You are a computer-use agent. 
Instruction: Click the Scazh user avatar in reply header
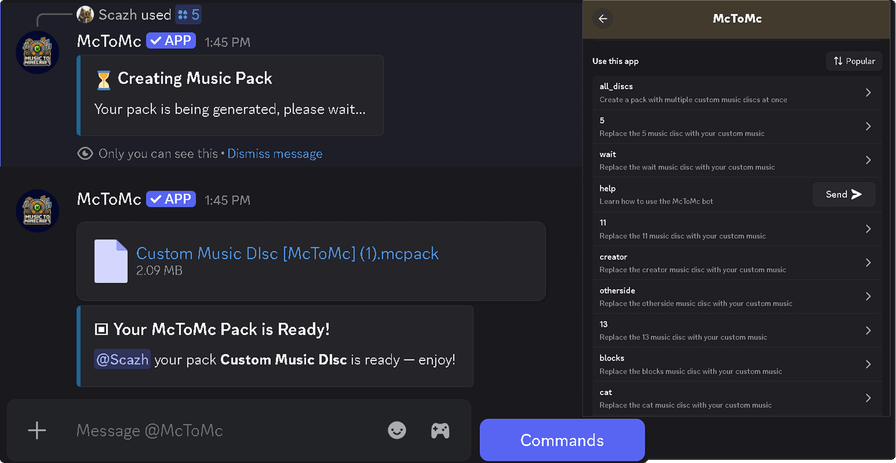click(86, 14)
